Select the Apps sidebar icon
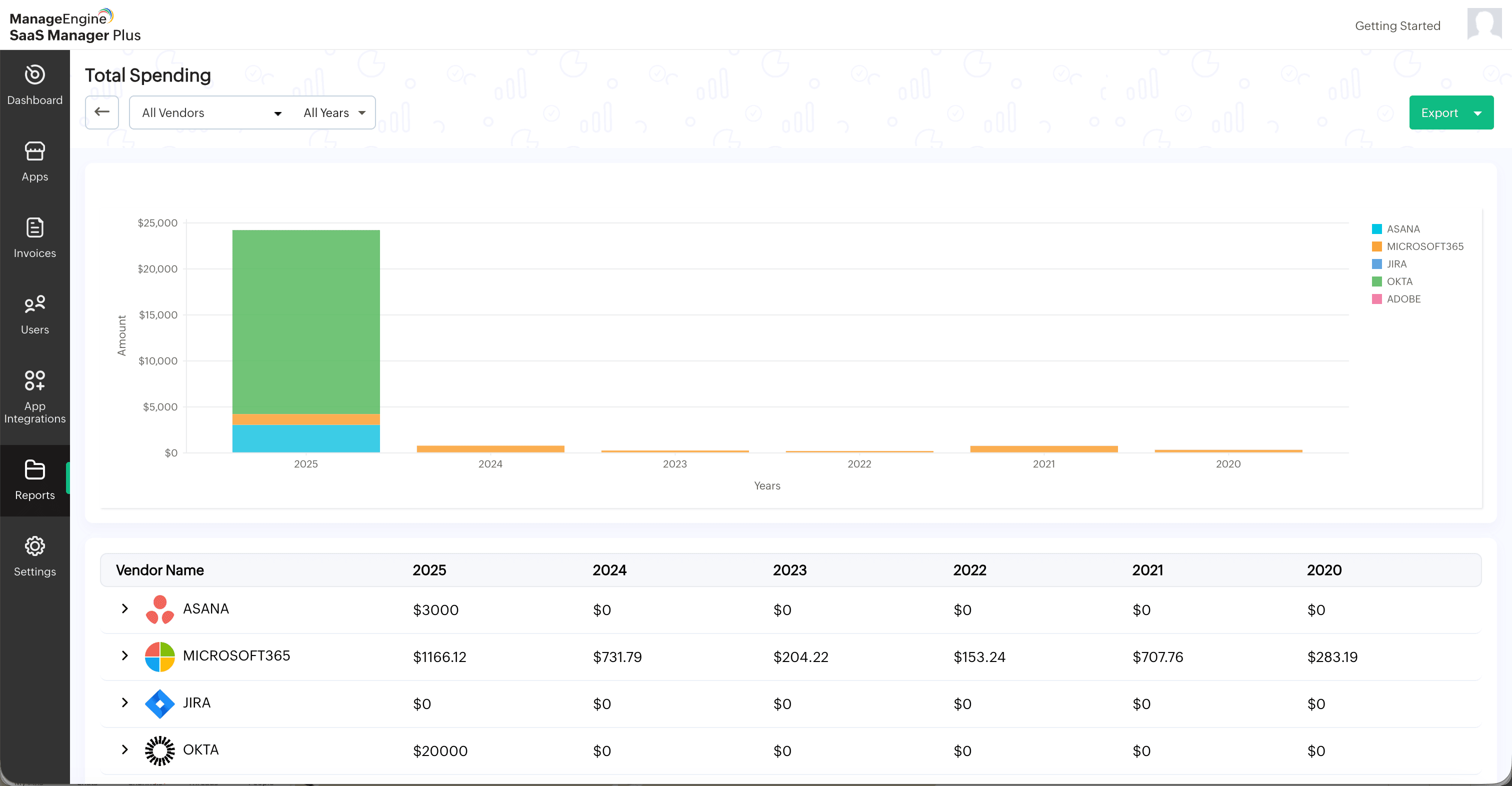1512x786 pixels. [34, 161]
